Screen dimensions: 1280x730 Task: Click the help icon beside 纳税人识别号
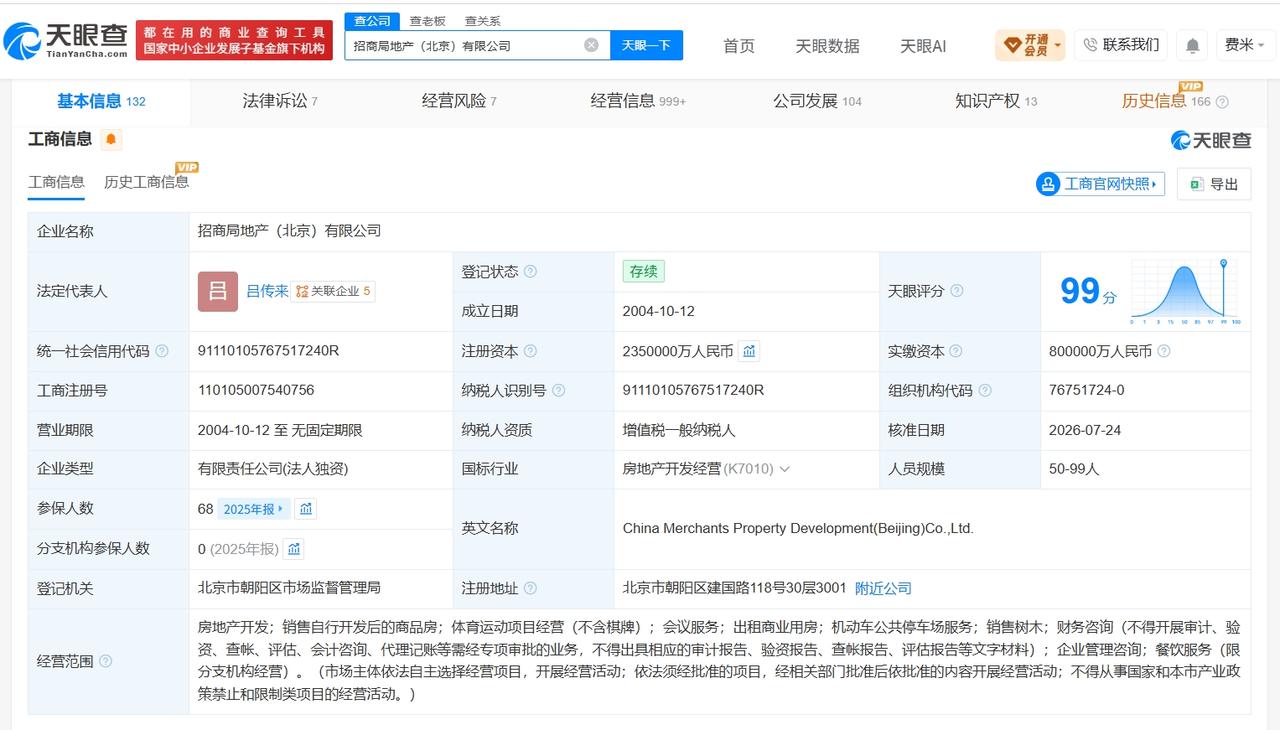tap(558, 390)
